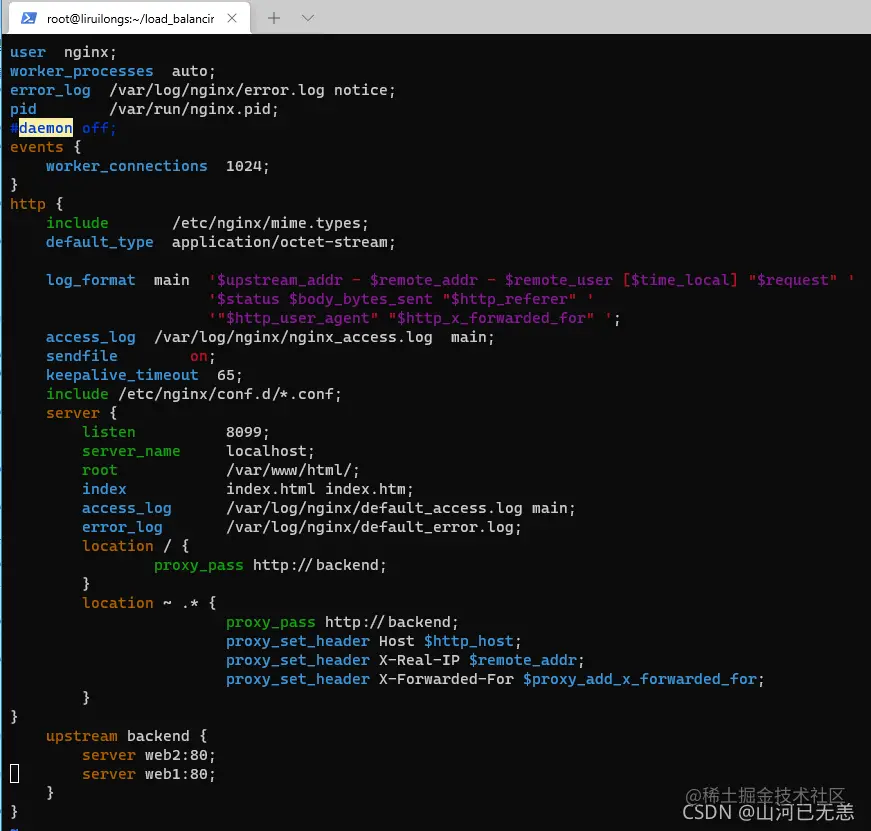This screenshot has width=871, height=831.
Task: Click the PowerShell icon on the terminal tab
Action: 28,18
